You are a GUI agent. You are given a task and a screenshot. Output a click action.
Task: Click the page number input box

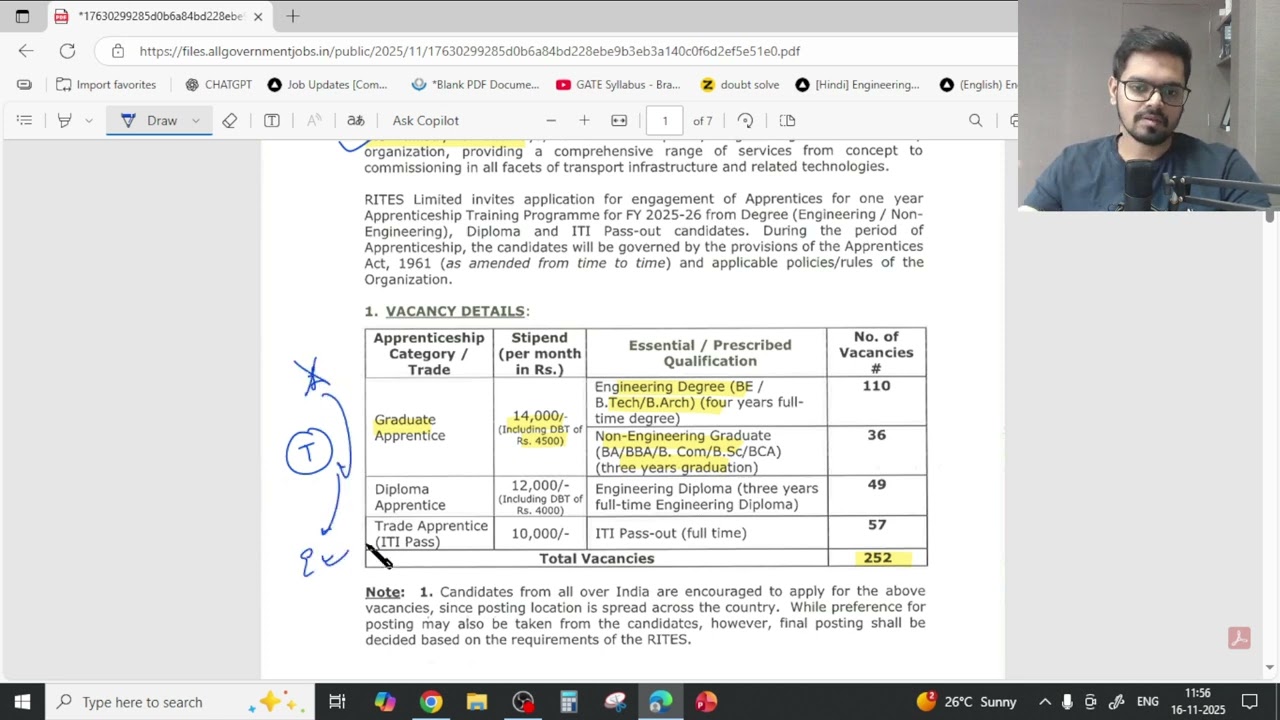(x=665, y=121)
